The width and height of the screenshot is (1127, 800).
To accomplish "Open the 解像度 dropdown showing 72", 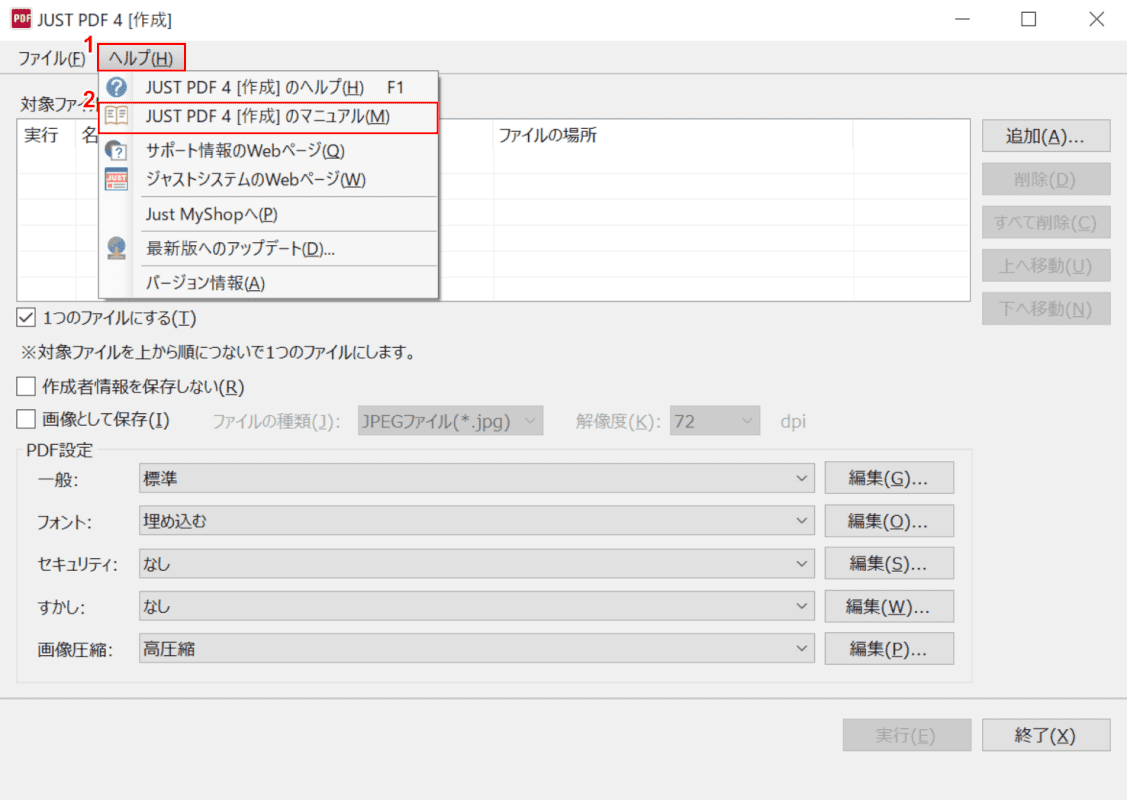I will [714, 421].
